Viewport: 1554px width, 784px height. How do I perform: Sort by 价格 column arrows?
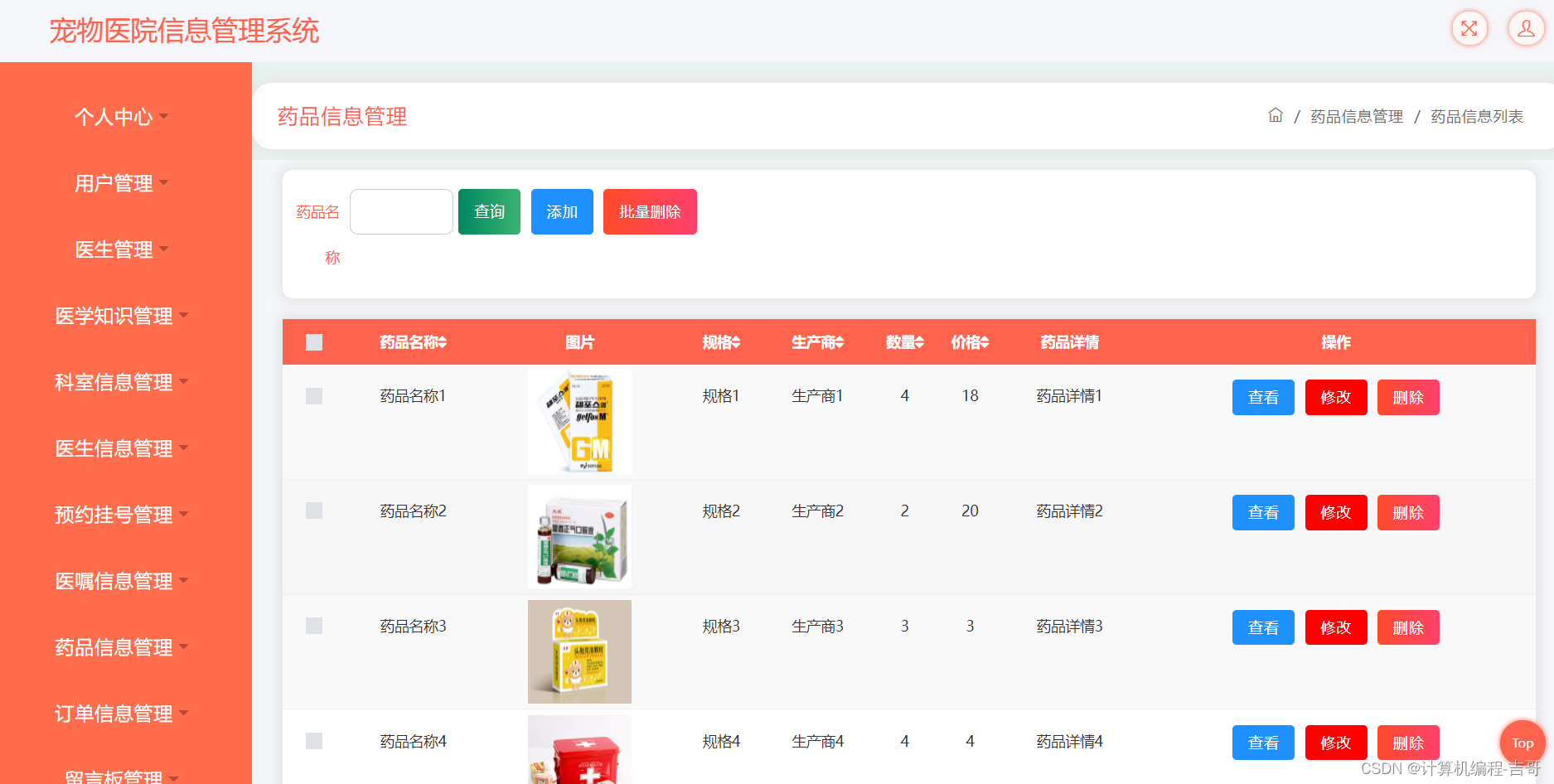tap(984, 342)
